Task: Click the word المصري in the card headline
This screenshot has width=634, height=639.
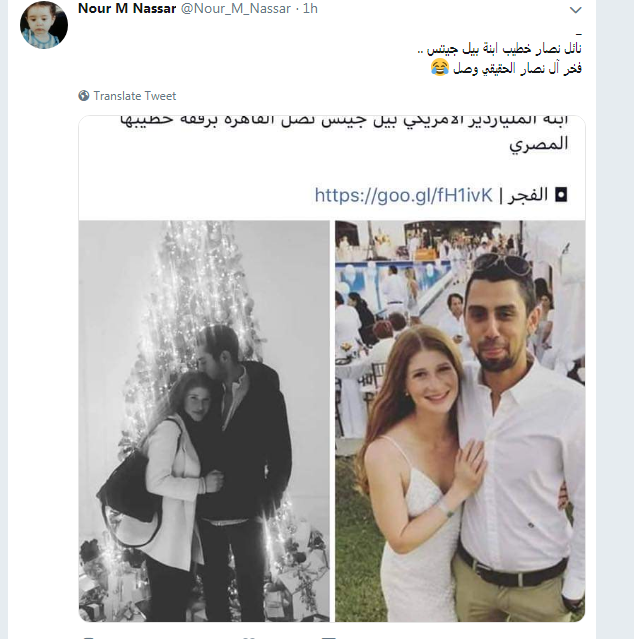Action: click(538, 145)
